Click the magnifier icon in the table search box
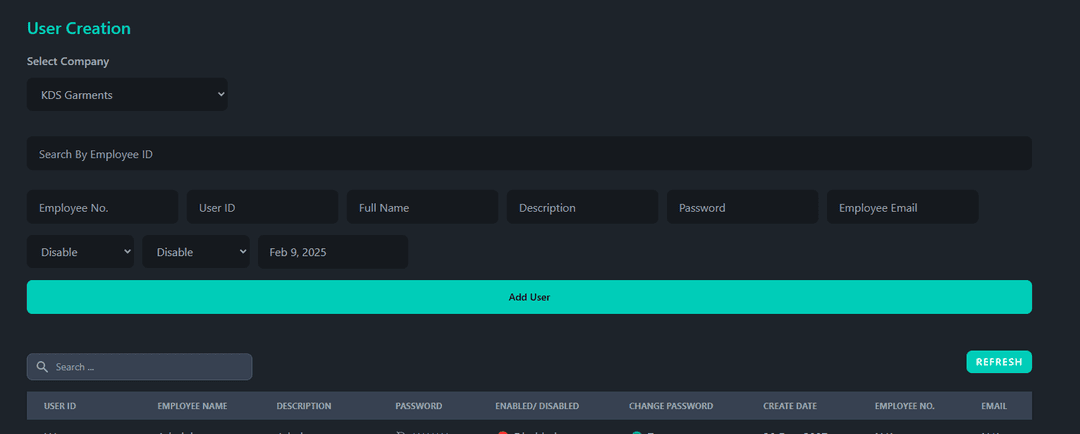 click(42, 367)
